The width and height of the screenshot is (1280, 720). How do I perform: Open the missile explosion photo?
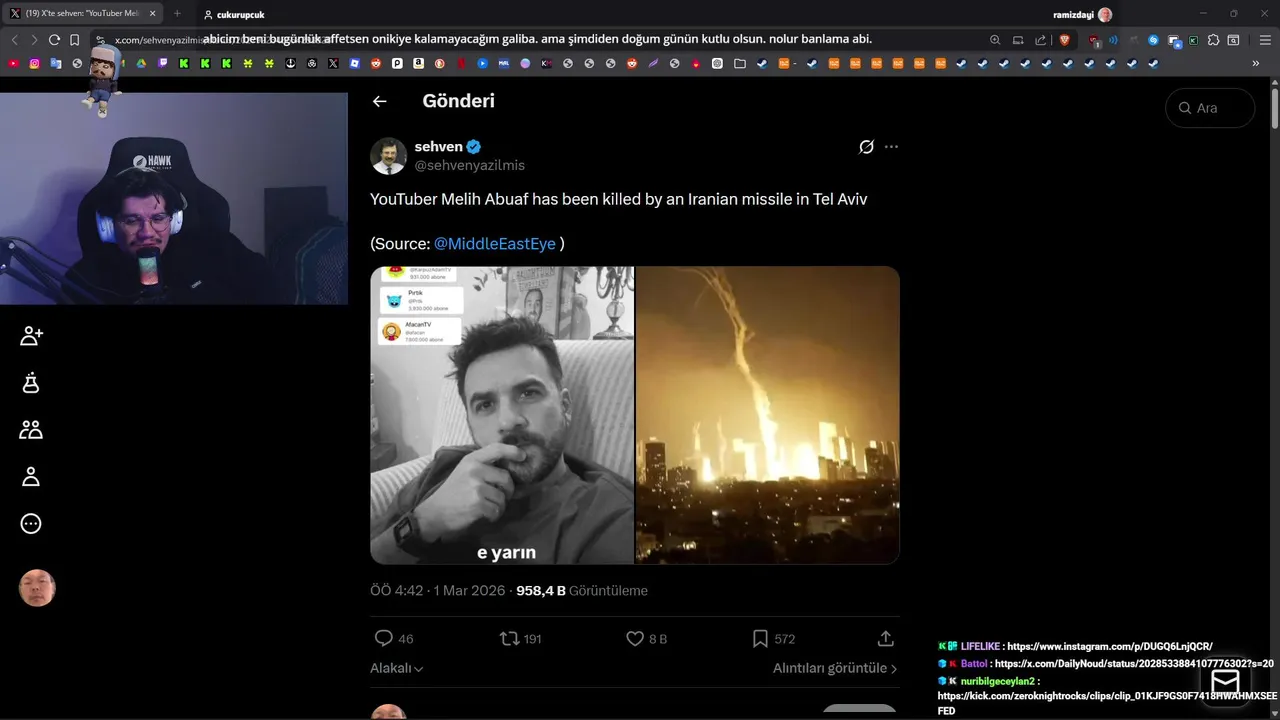(x=768, y=415)
